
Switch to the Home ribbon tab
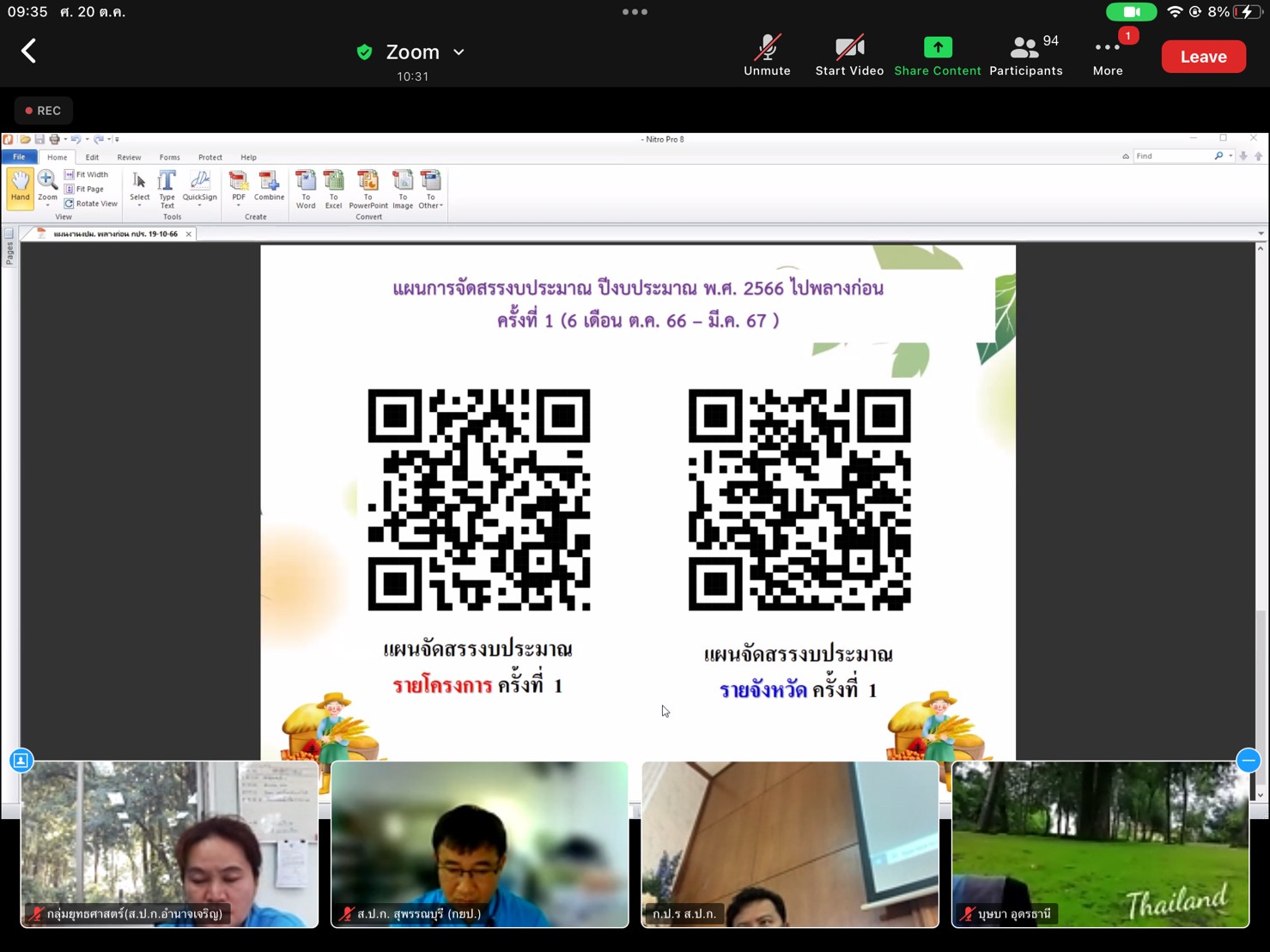[x=57, y=157]
